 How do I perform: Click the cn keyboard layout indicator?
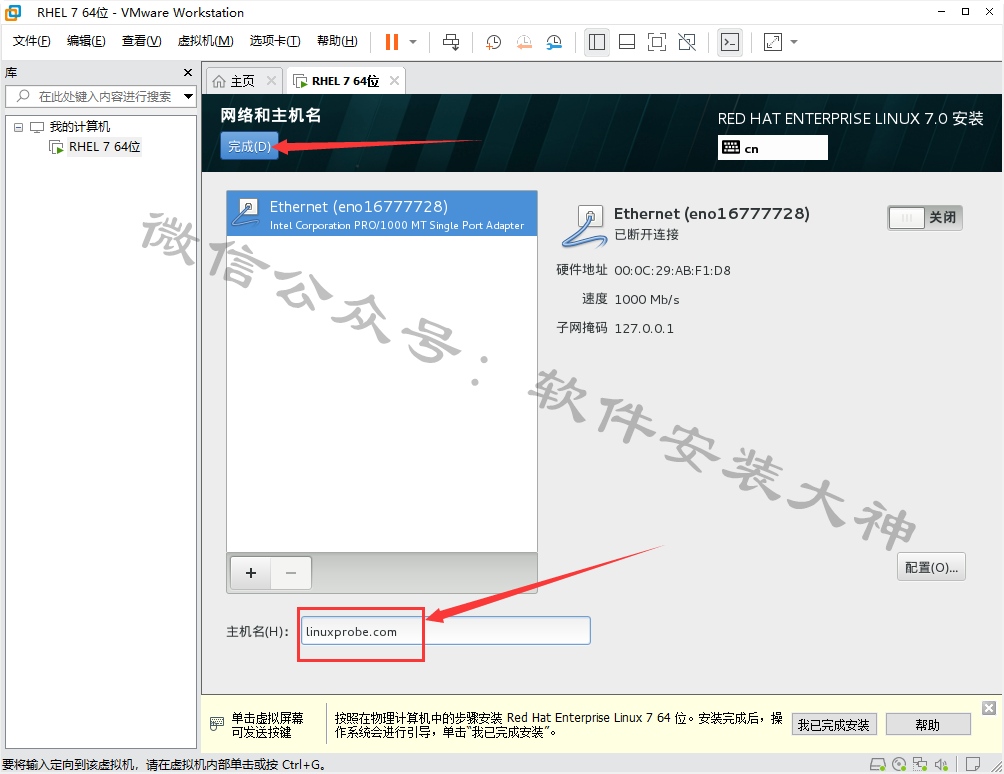coord(772,148)
